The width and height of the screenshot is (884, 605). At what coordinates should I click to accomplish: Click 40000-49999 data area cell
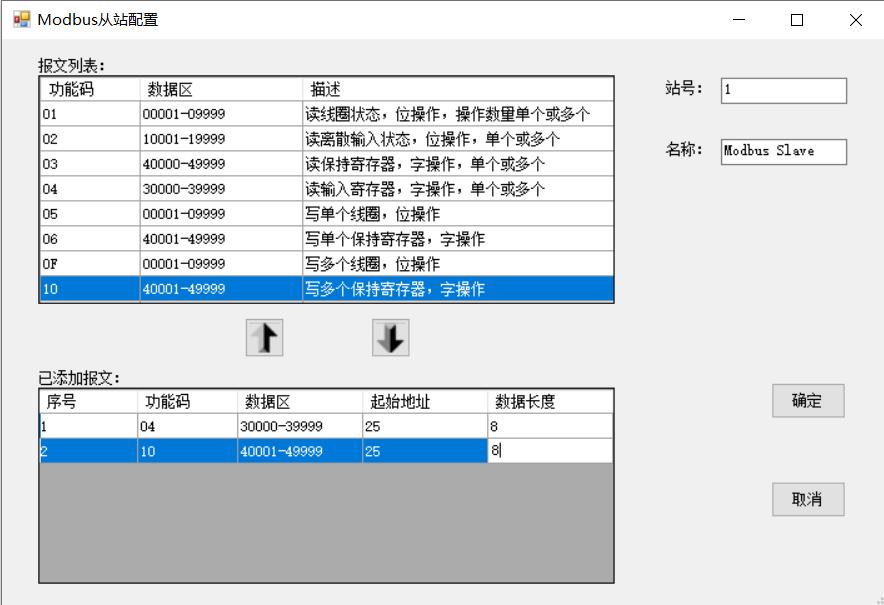point(221,164)
